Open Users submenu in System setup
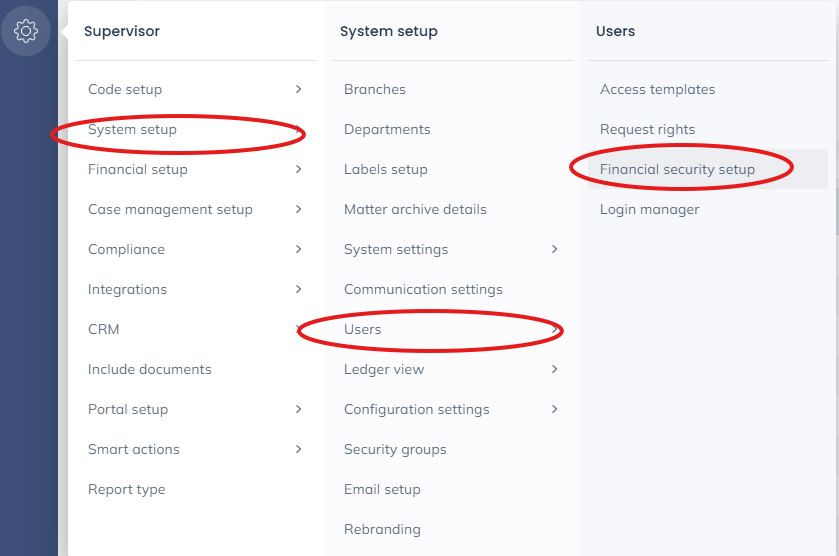Image resolution: width=839 pixels, height=556 pixels. tap(362, 329)
